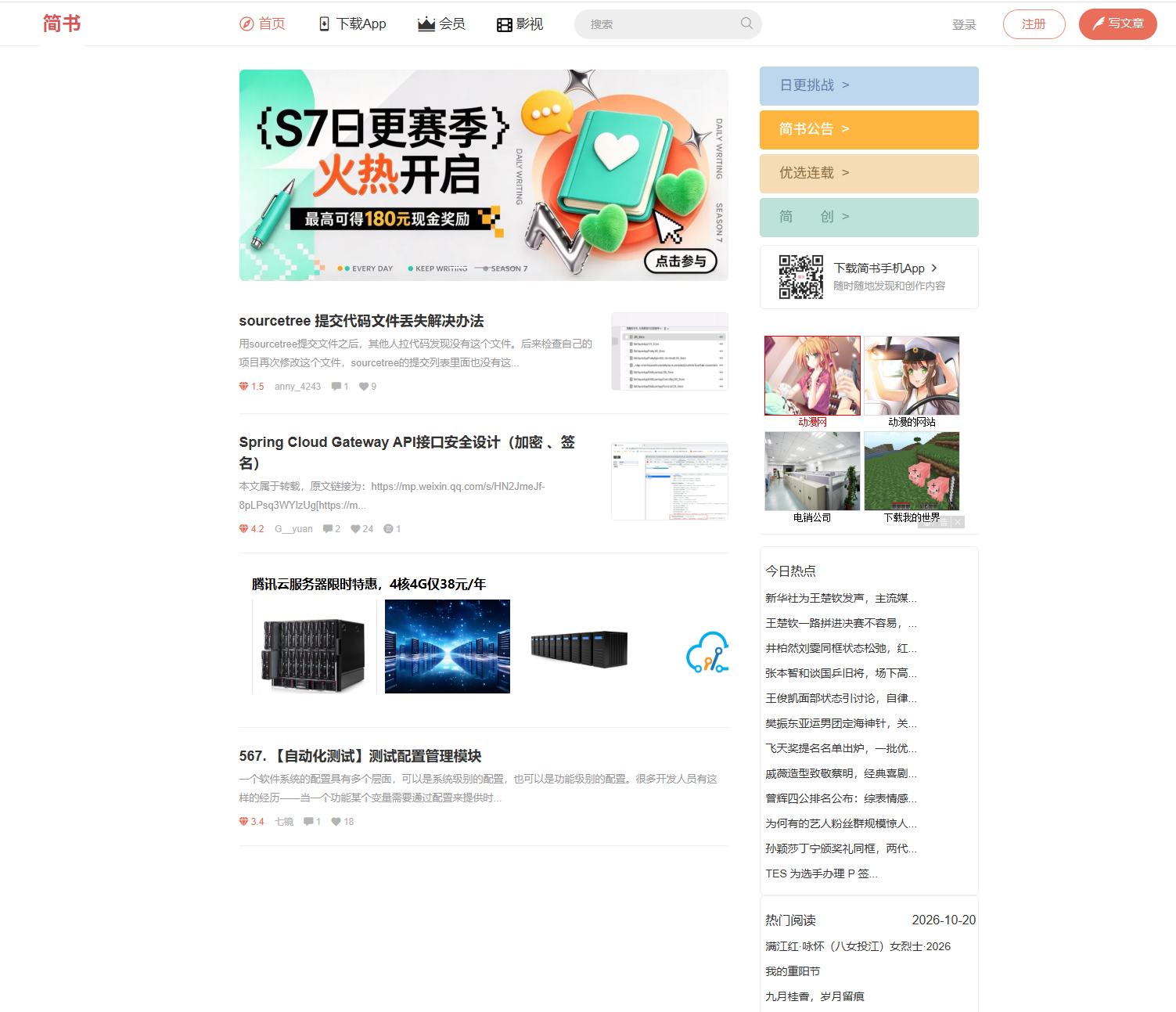This screenshot has height=1012, width=1176.
Task: Open the 优选连载 sidebar button
Action: coord(869,174)
